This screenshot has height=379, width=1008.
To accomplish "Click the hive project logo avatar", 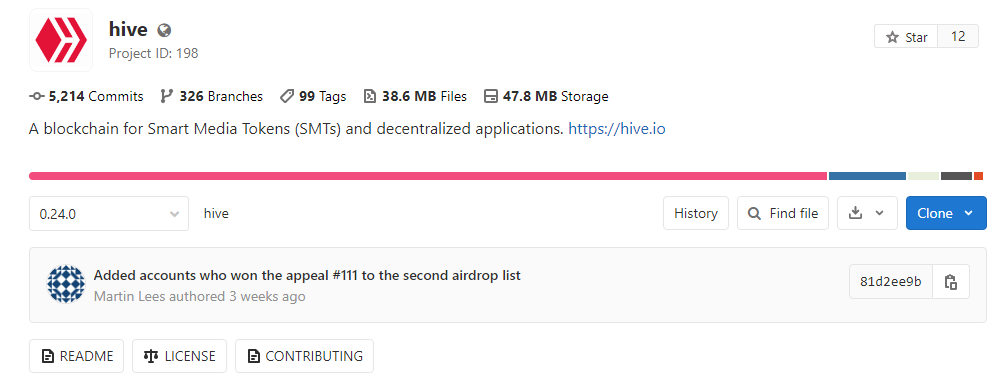I will click(61, 40).
